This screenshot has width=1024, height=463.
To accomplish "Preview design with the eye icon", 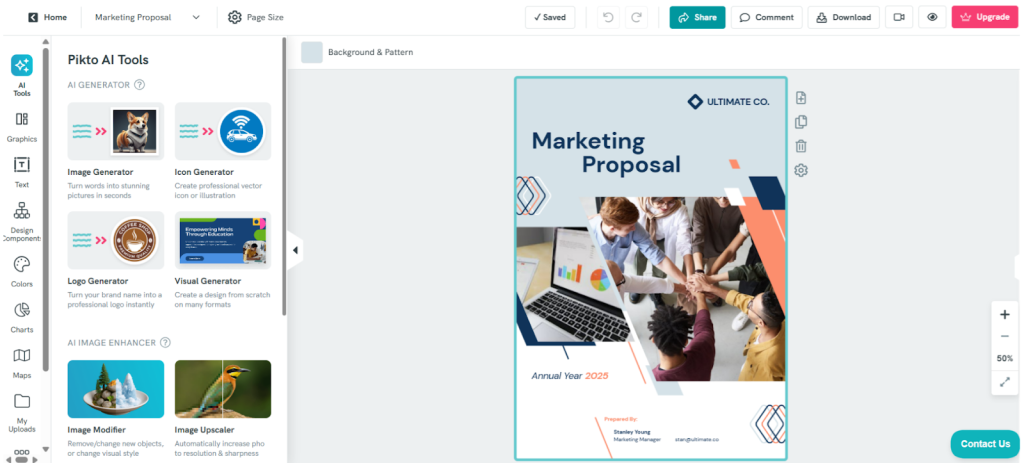I will click(932, 18).
